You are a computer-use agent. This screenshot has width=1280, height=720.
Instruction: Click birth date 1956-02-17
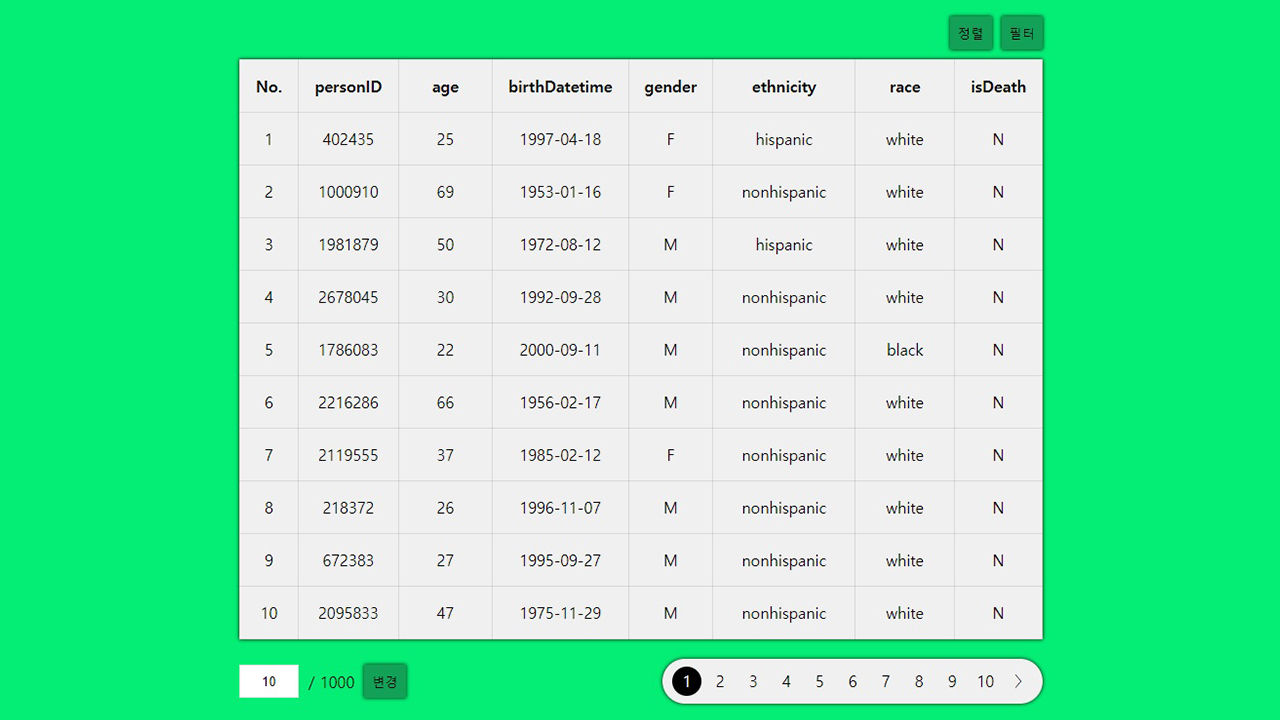[560, 403]
